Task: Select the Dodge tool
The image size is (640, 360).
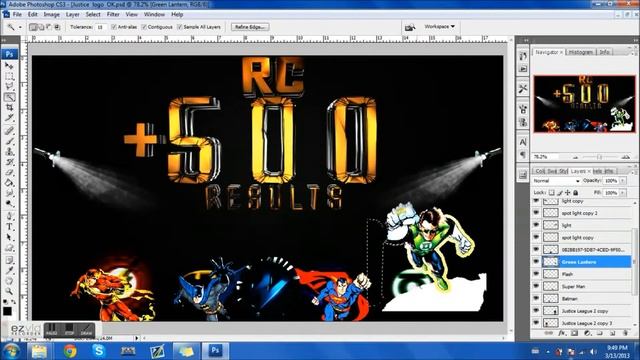Action: click(9, 204)
